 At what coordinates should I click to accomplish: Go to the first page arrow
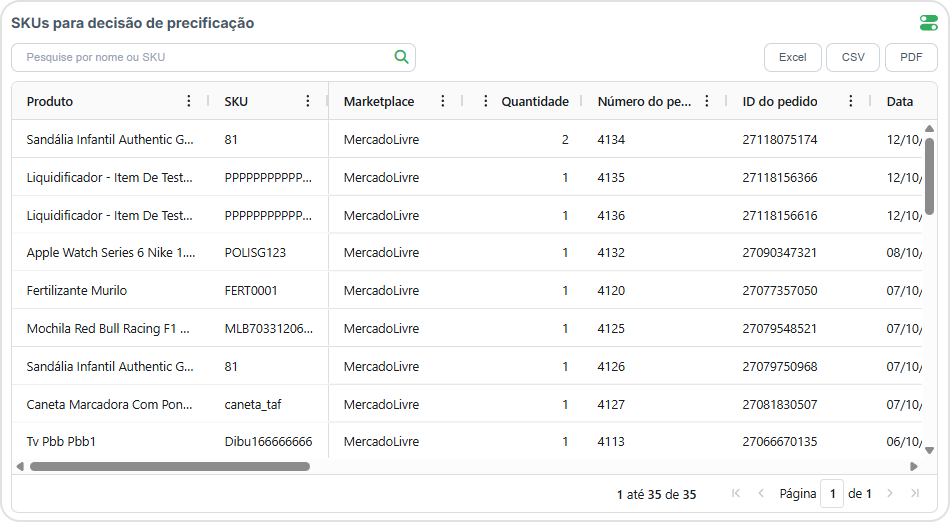(736, 494)
